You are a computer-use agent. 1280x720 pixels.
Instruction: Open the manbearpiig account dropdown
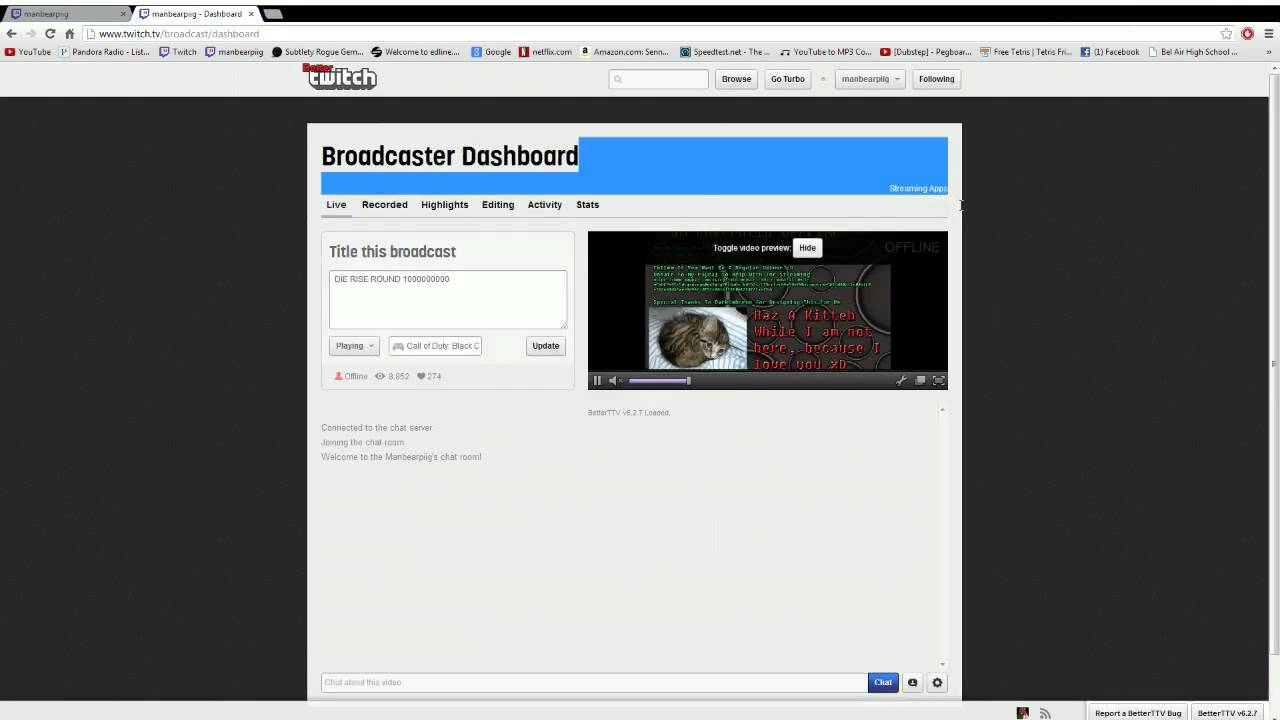click(x=870, y=79)
